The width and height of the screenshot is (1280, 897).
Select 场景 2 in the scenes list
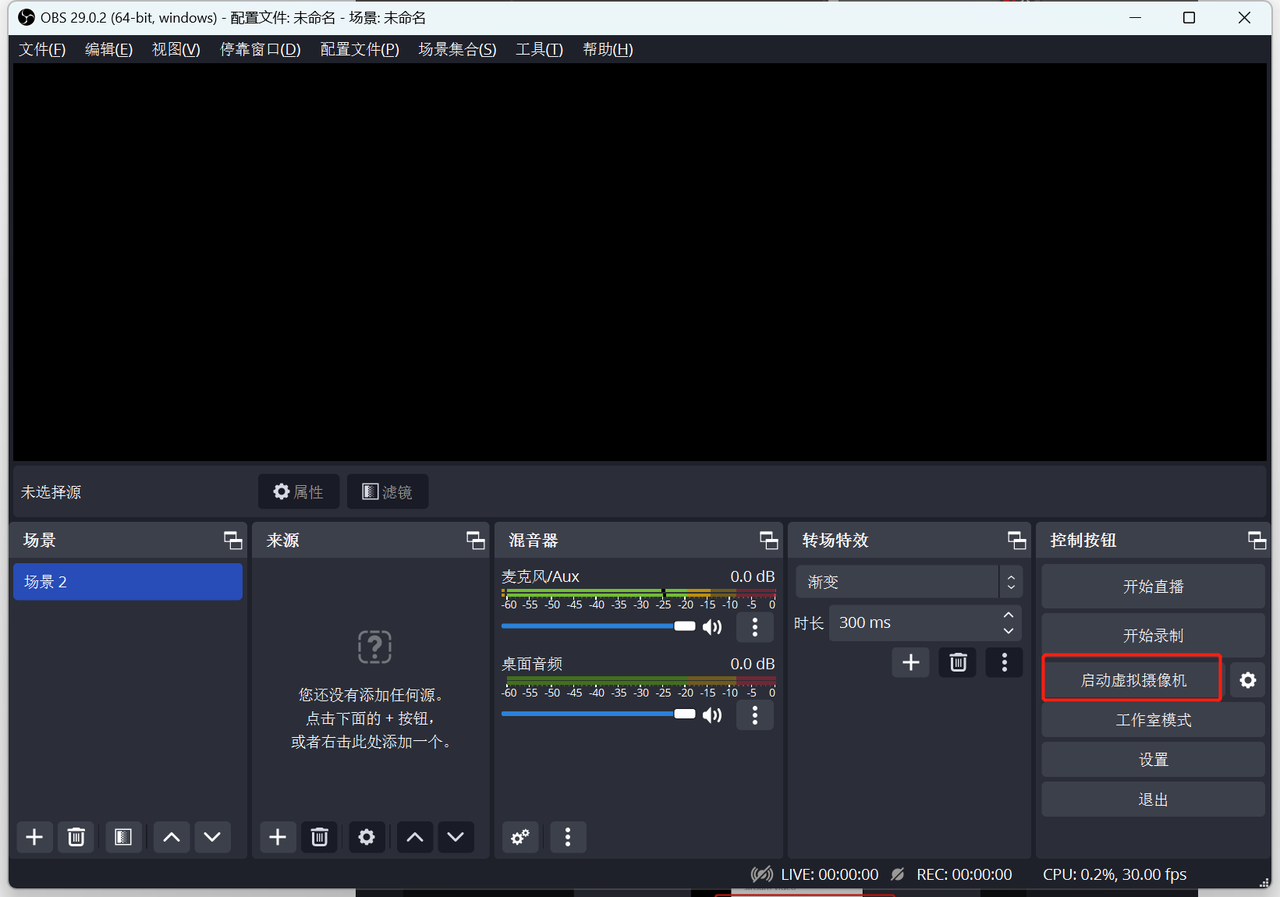tap(128, 581)
